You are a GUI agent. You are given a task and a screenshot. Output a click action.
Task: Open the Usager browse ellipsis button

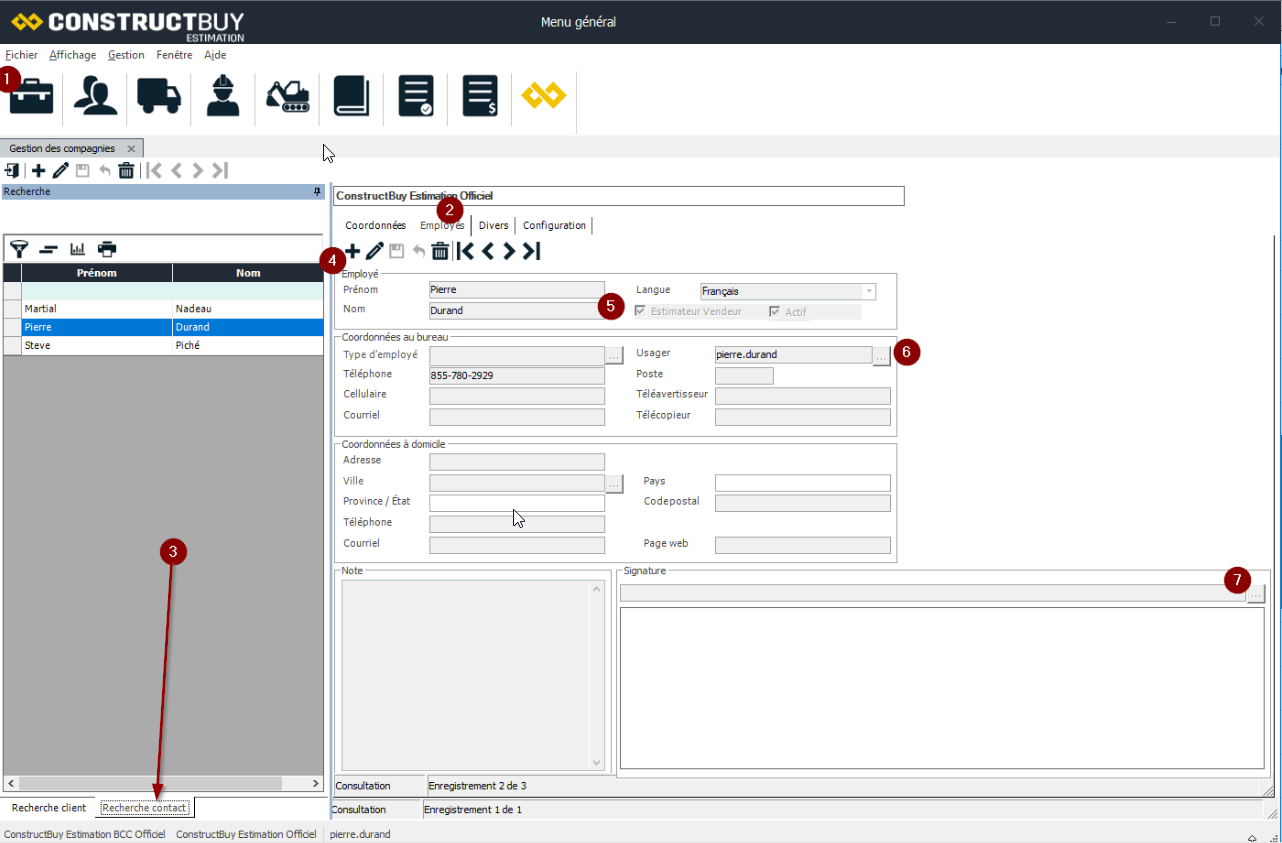[881, 355]
